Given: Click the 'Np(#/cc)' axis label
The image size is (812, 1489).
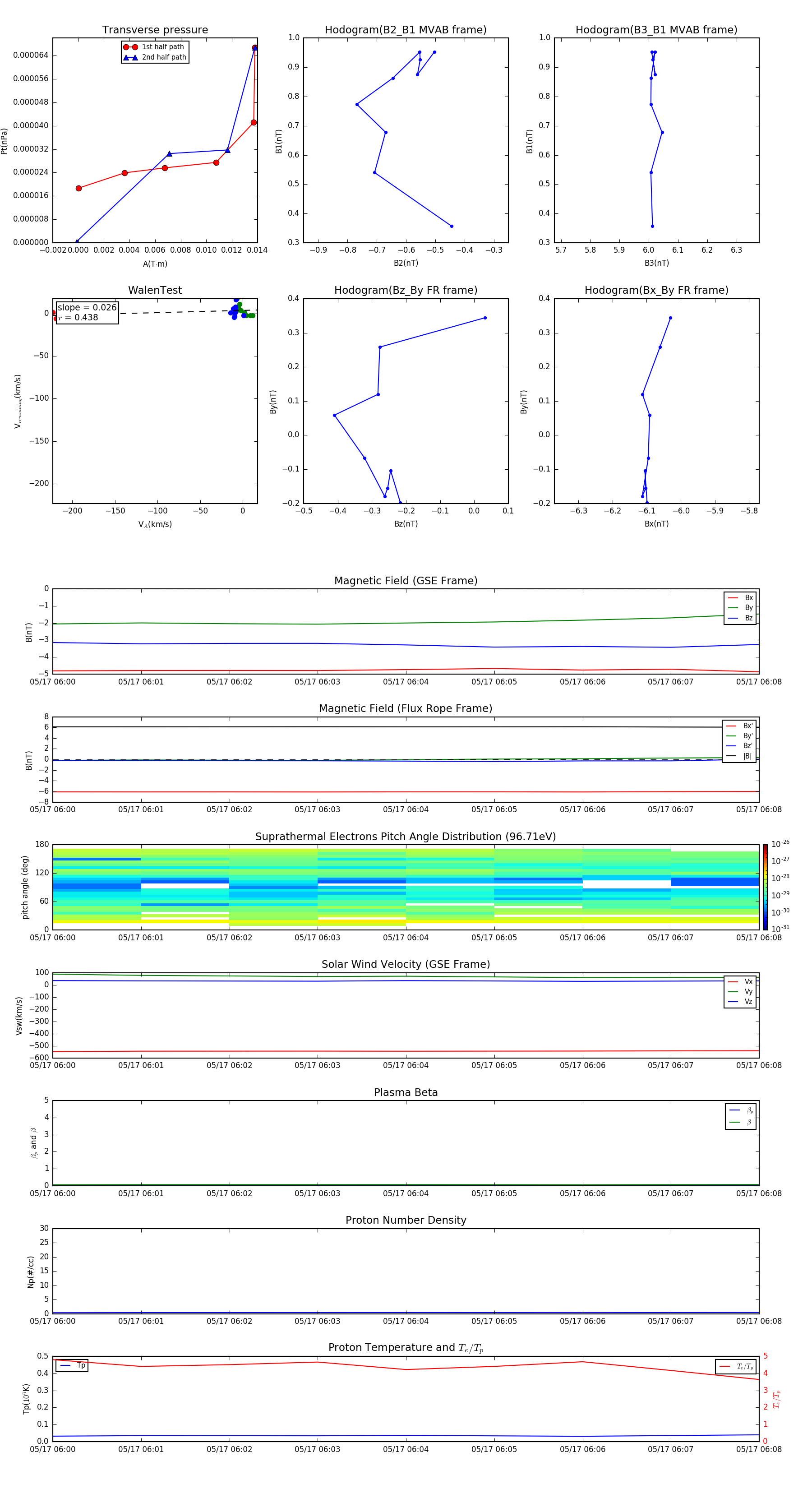Looking at the screenshot, I should 31,1271.
